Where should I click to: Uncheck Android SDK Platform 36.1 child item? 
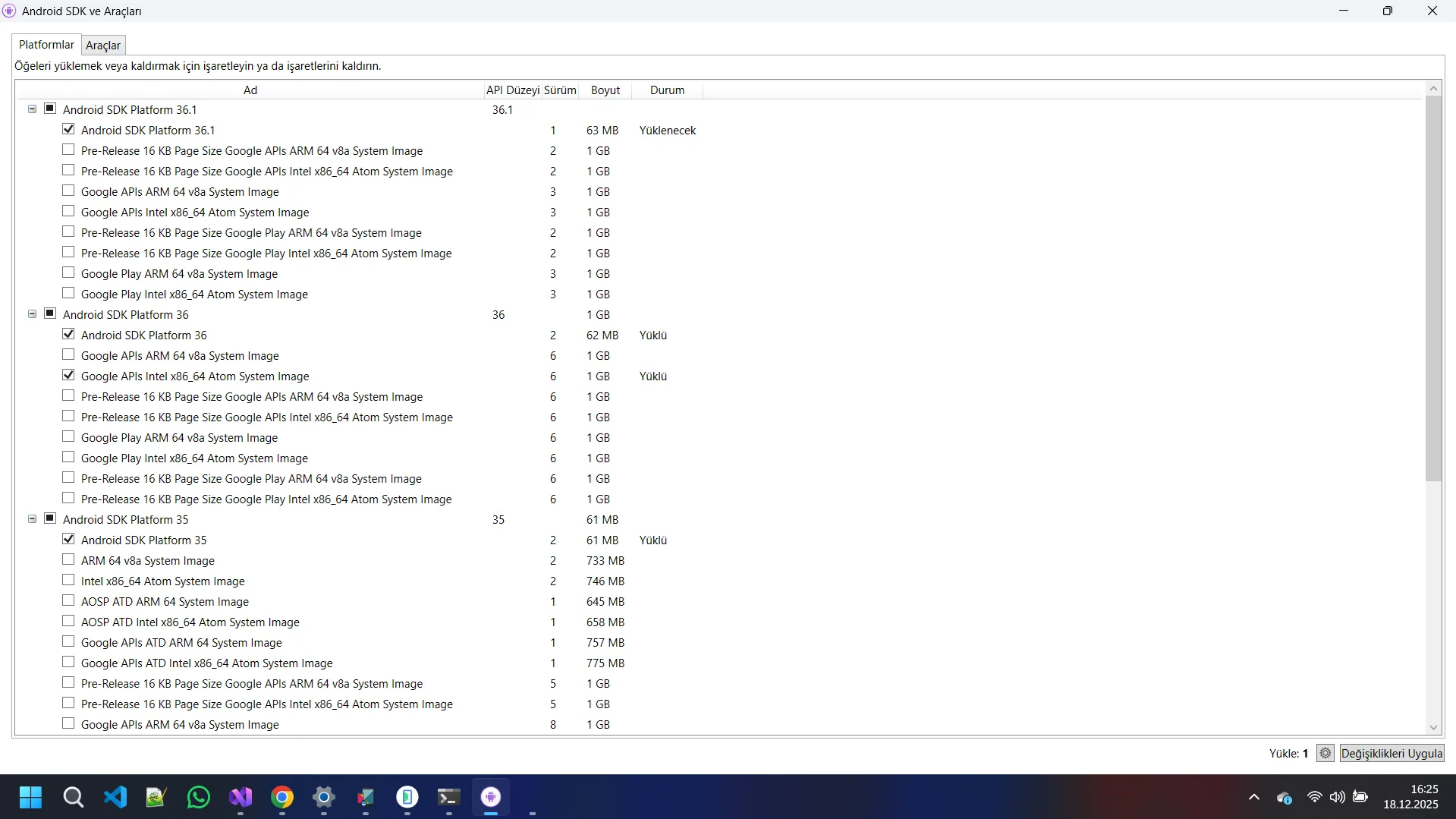point(68,129)
